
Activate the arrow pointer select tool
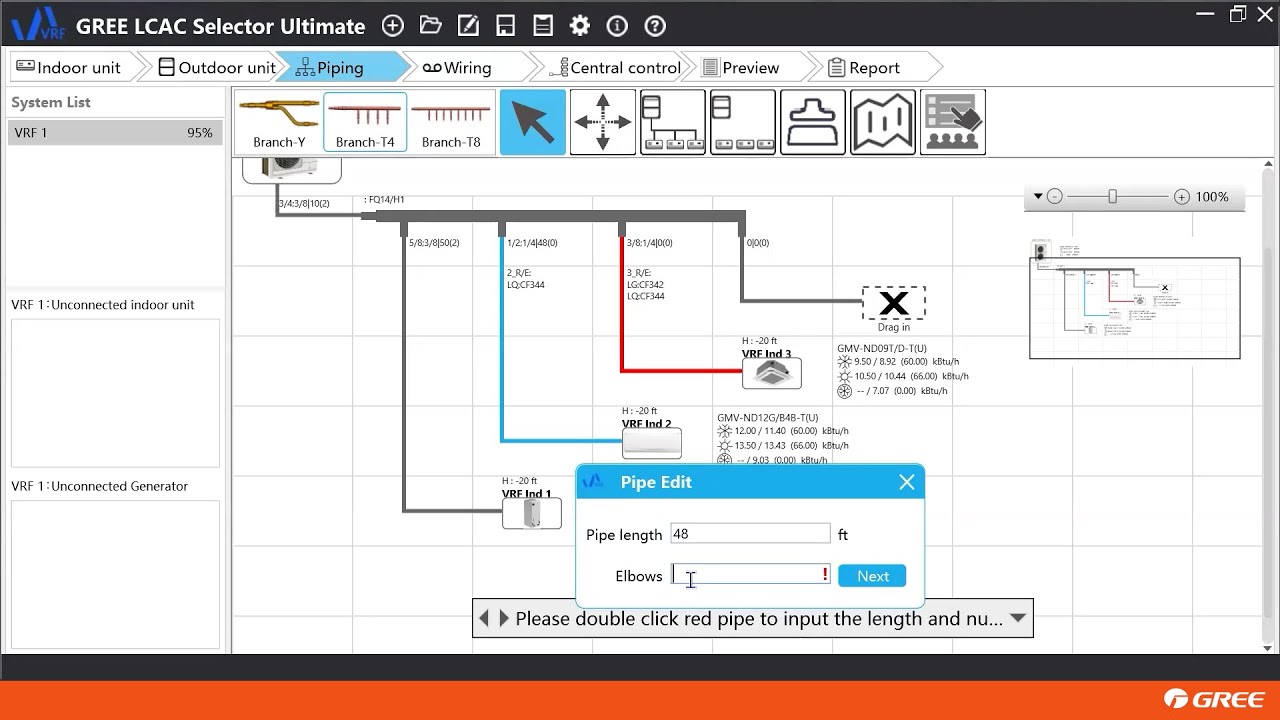pyautogui.click(x=533, y=122)
